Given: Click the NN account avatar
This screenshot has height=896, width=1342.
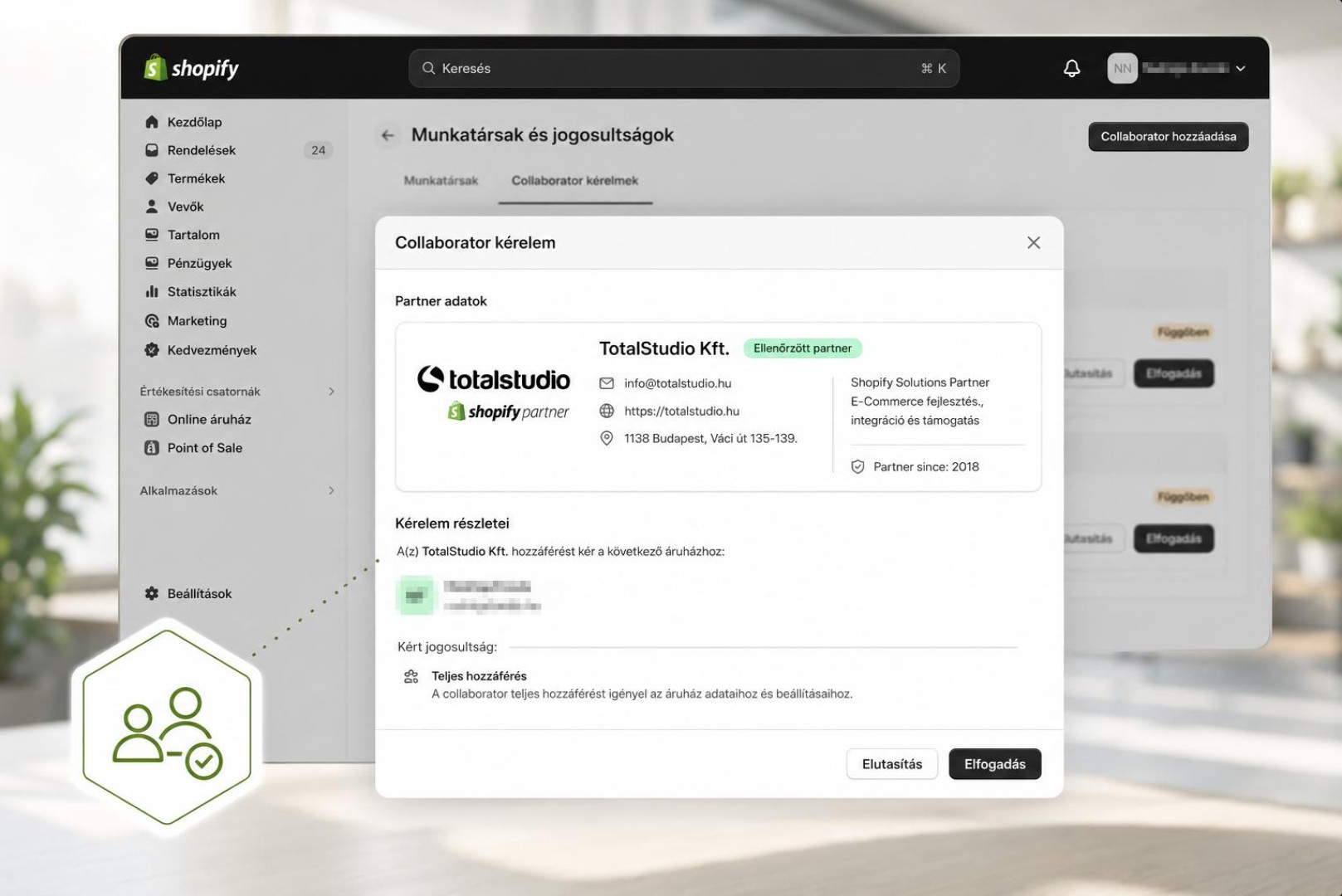Looking at the screenshot, I should [1122, 68].
